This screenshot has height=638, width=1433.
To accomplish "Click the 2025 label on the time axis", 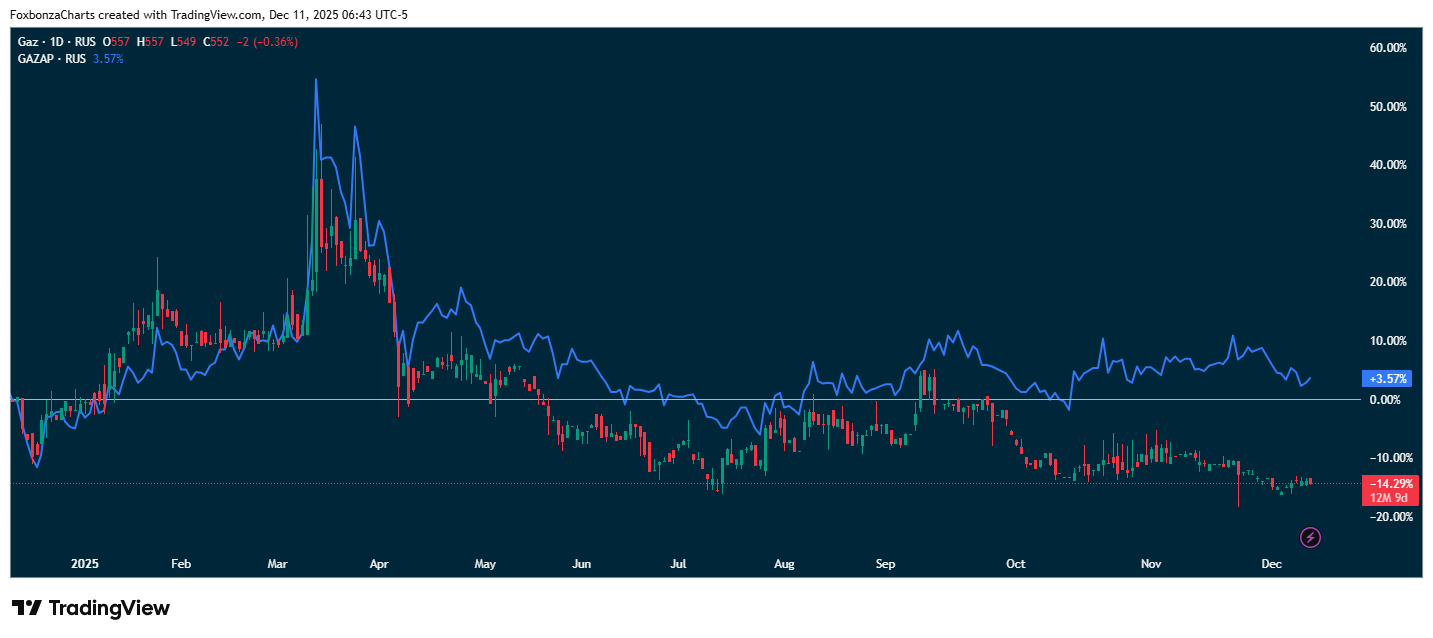I will 85,564.
